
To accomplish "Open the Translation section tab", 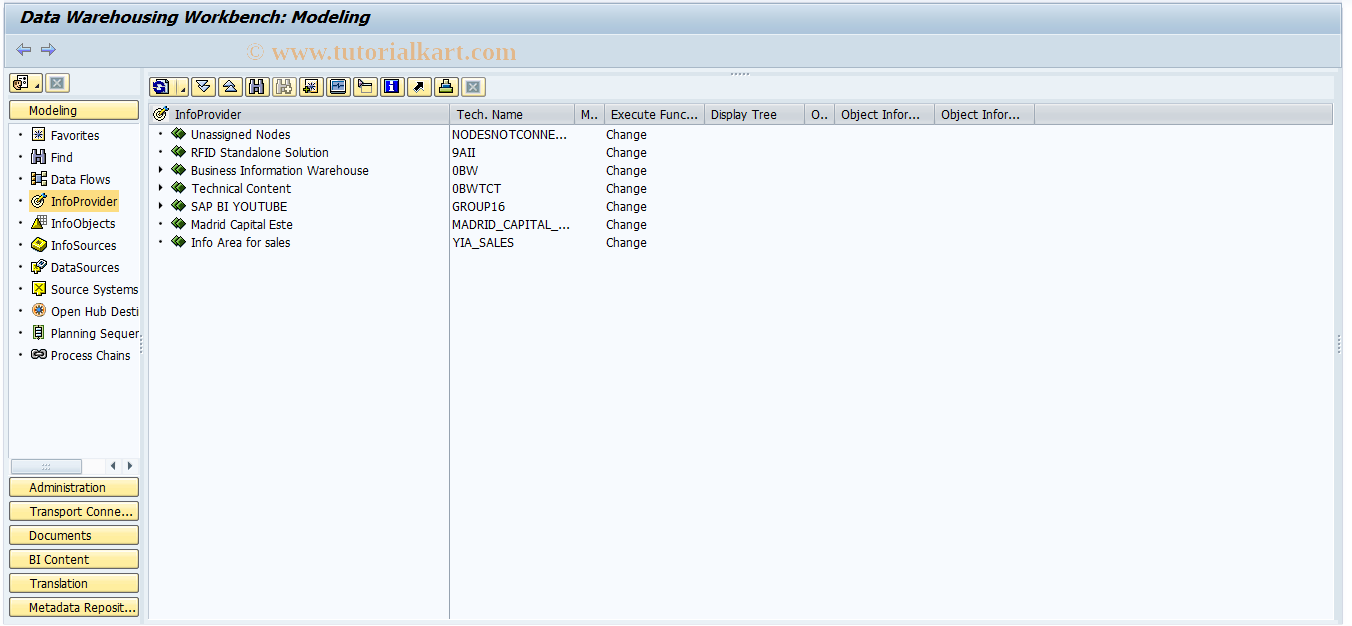I will pyautogui.click(x=74, y=583).
